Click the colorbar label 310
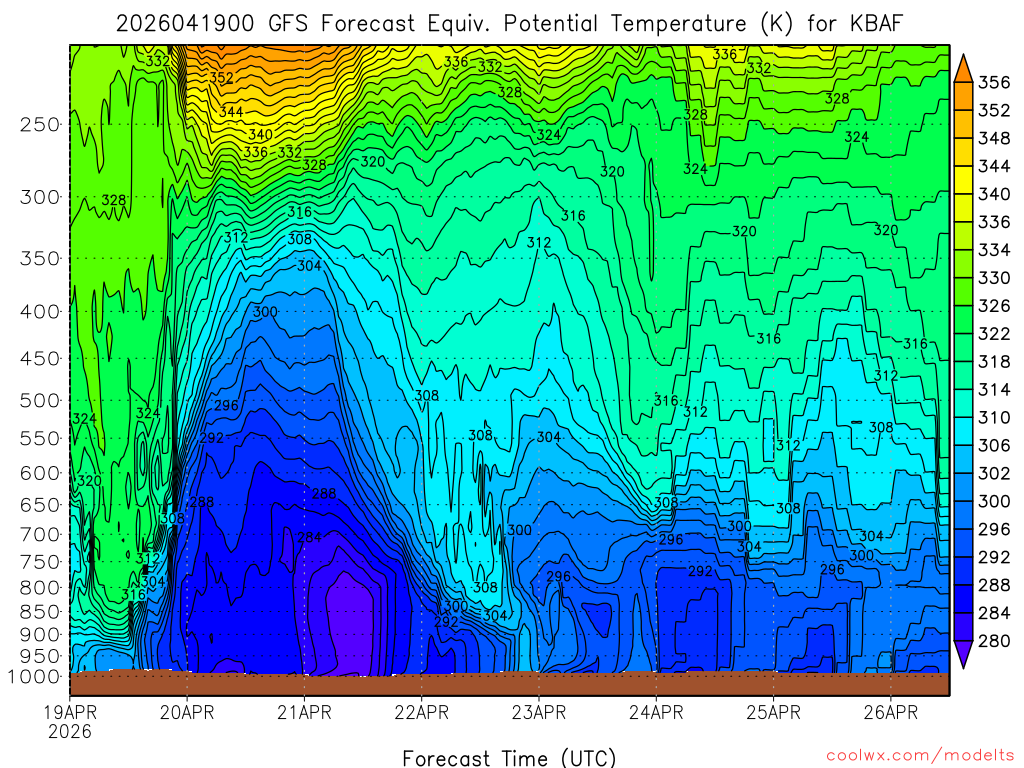This screenshot has width=1024, height=768. point(994,417)
